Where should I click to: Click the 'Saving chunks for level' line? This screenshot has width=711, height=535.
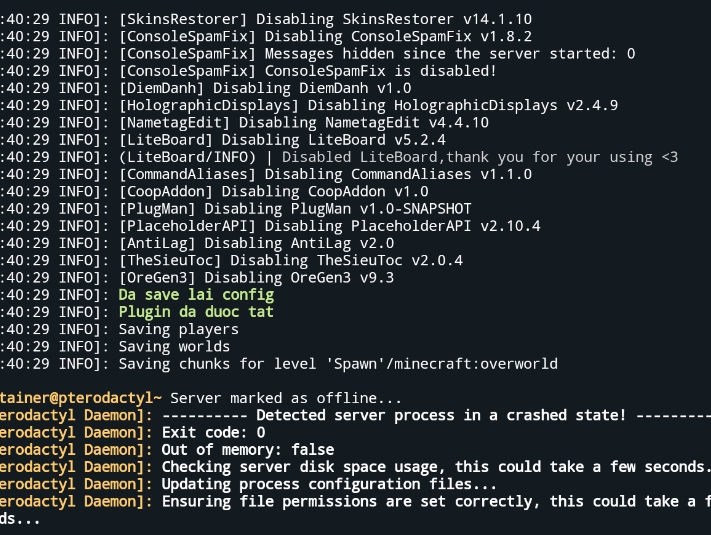point(338,364)
